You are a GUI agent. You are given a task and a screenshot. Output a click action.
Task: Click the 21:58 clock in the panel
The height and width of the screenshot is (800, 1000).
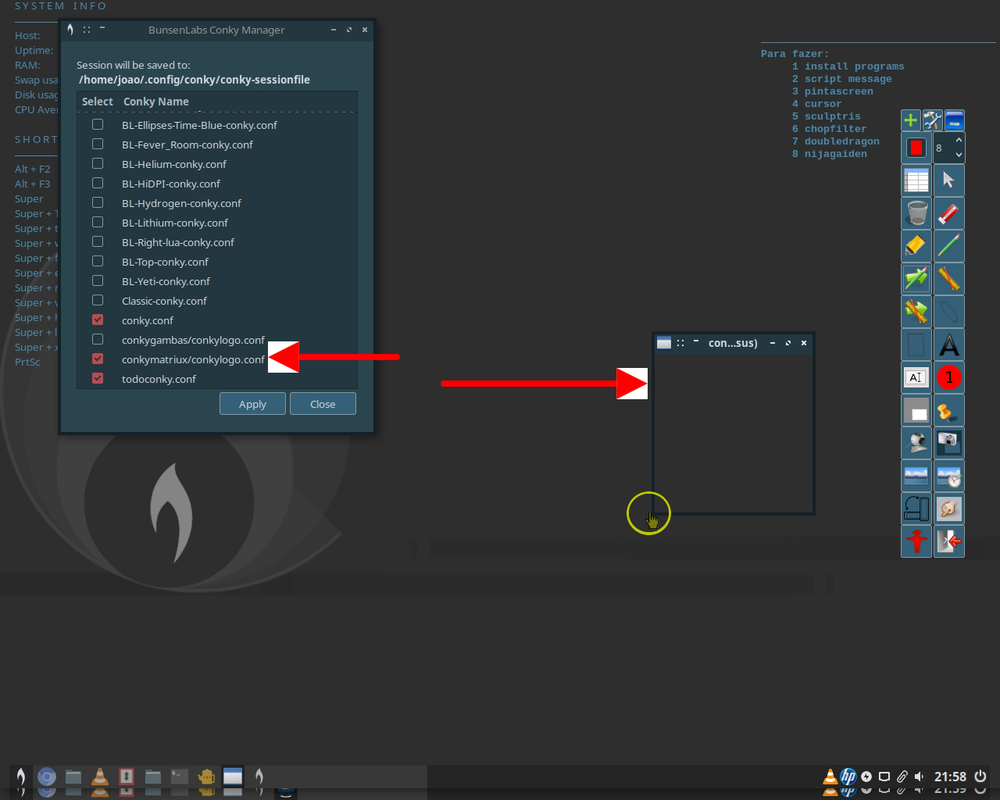click(950, 776)
